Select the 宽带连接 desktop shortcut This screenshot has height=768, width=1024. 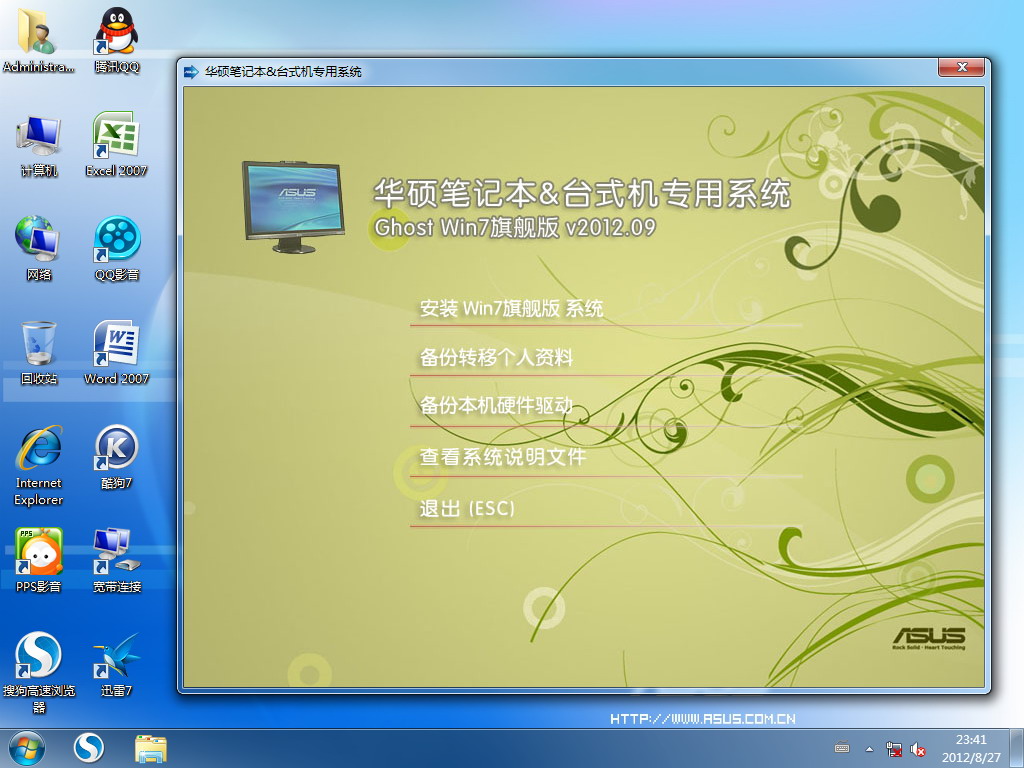116,560
